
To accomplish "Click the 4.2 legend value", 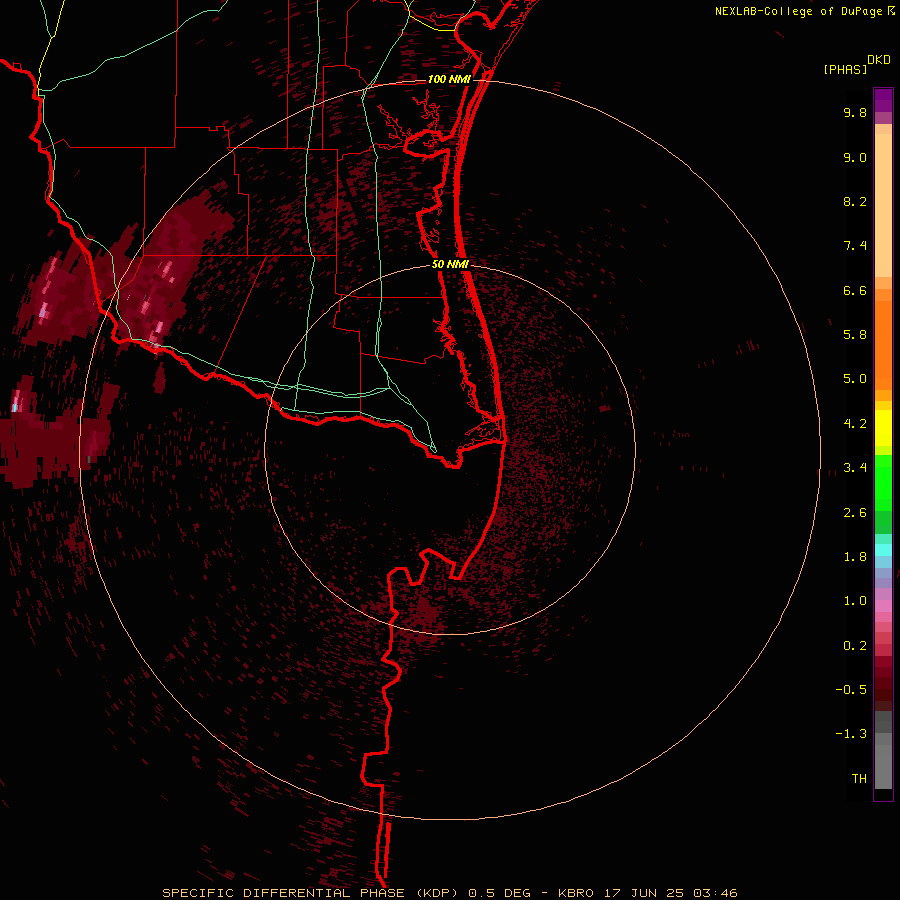I will click(855, 424).
